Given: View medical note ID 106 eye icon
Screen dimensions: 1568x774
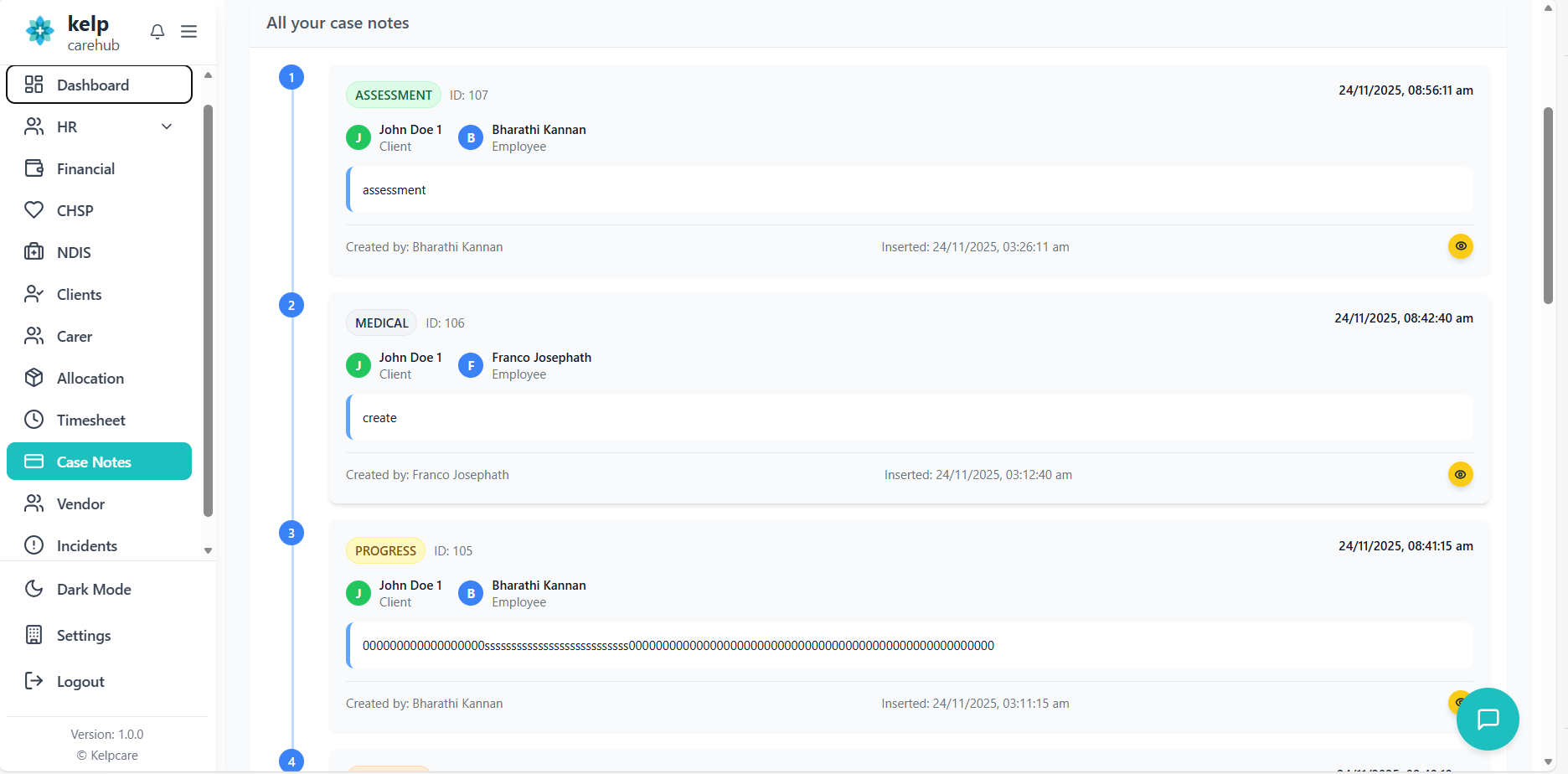Looking at the screenshot, I should [x=1460, y=475].
